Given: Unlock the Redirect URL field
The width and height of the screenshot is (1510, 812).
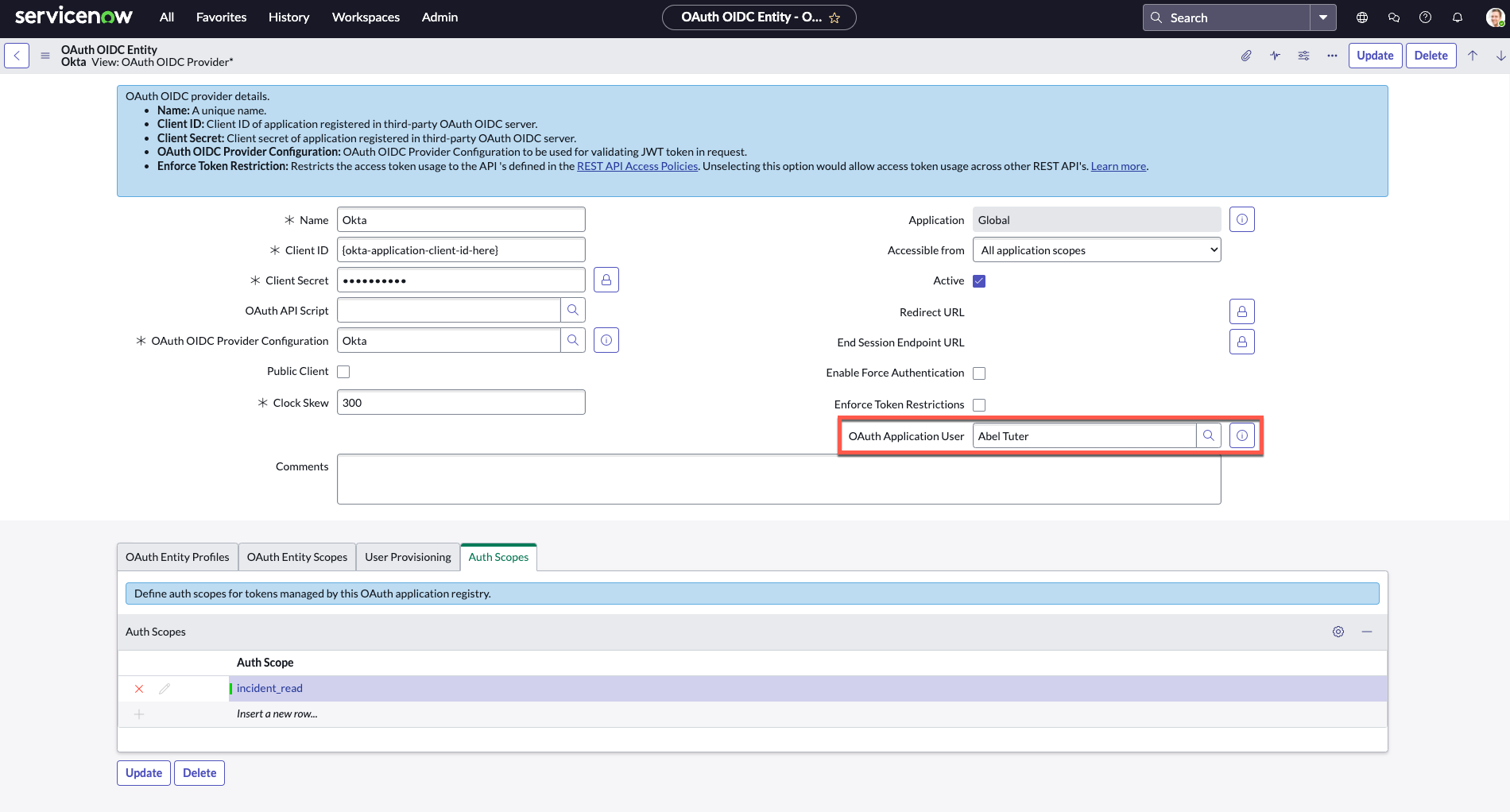Looking at the screenshot, I should coord(1242,311).
